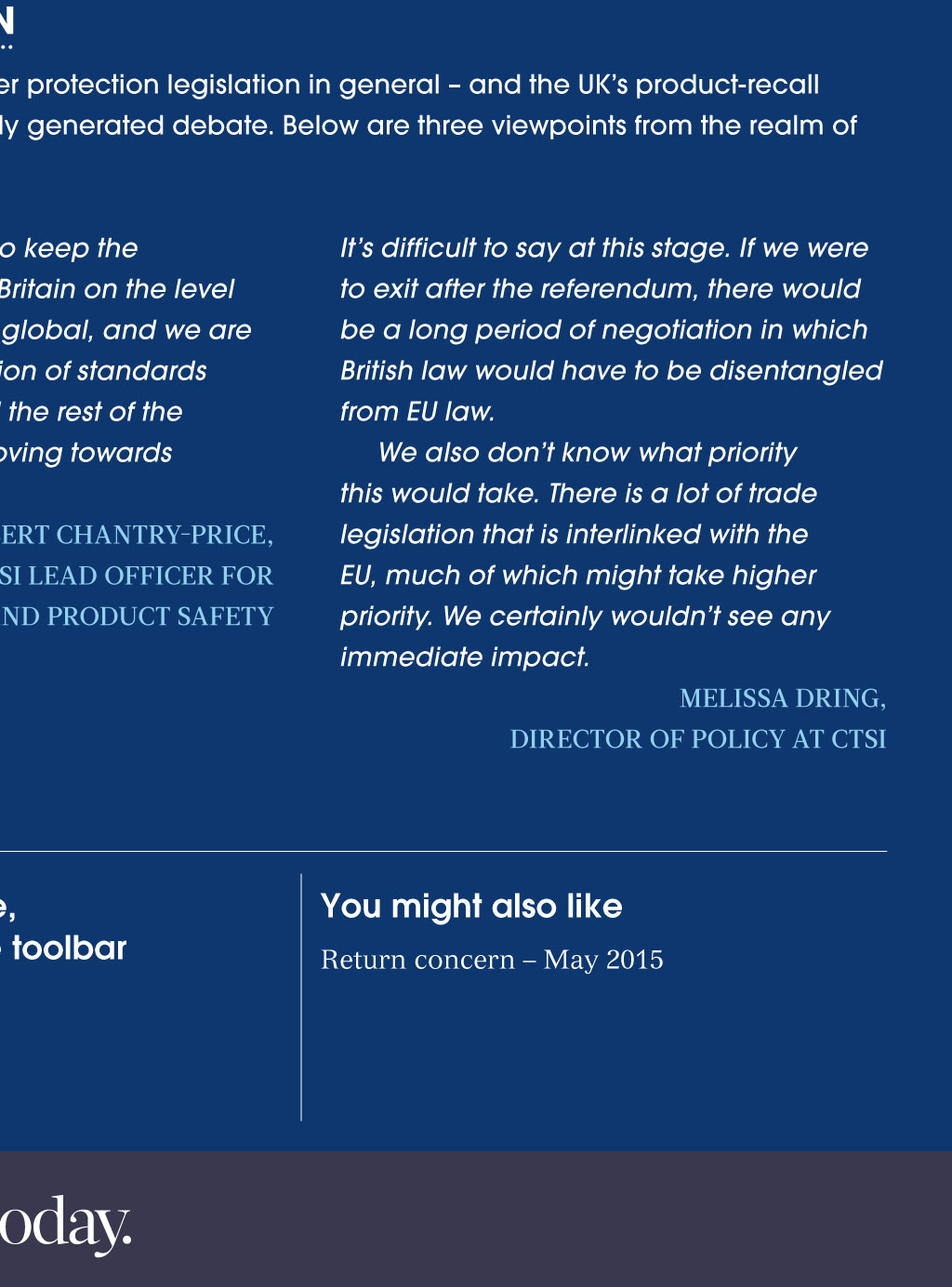Click the 'three viewpoints' intro sentence
952x1287 pixels.
(x=429, y=126)
